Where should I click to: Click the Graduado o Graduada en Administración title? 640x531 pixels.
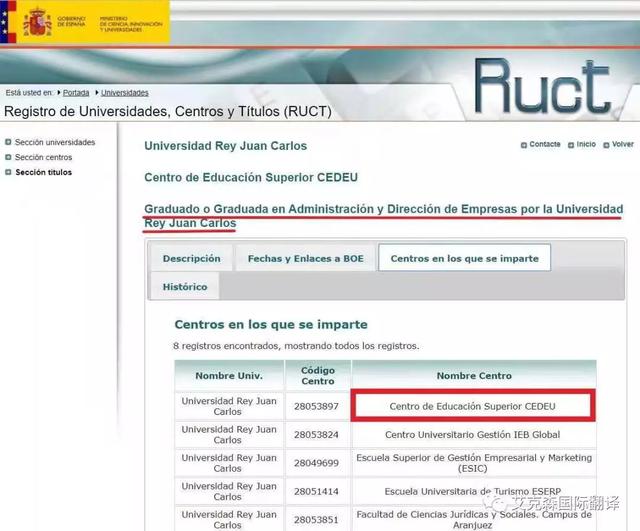point(384,216)
